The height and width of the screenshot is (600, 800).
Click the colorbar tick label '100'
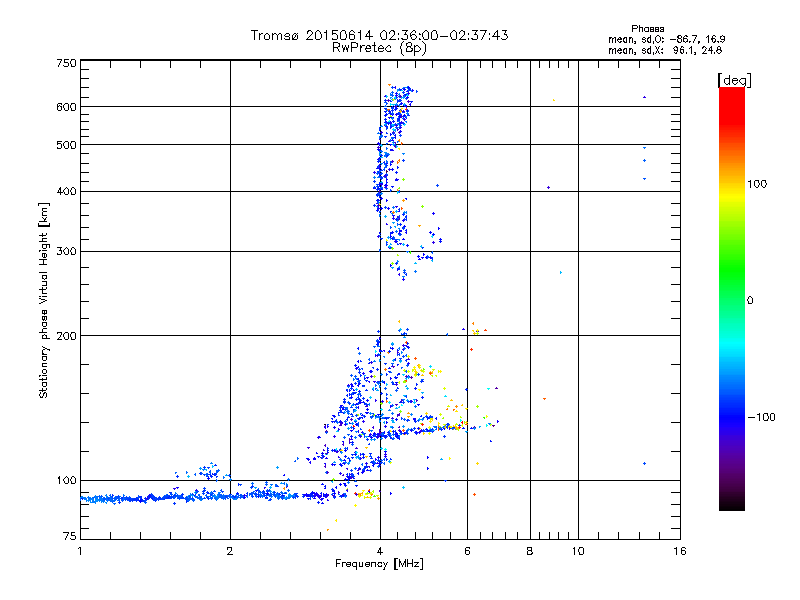click(x=757, y=184)
